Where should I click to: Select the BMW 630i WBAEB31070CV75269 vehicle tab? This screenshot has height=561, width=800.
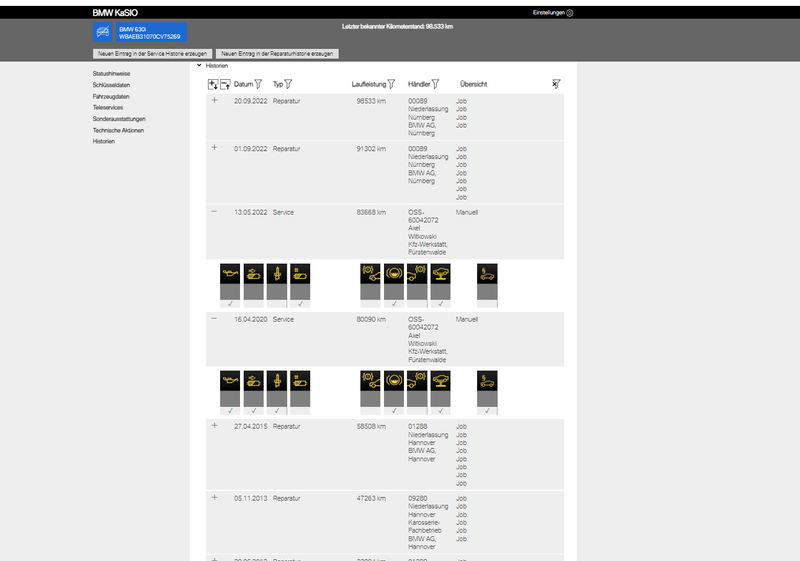[151, 32]
